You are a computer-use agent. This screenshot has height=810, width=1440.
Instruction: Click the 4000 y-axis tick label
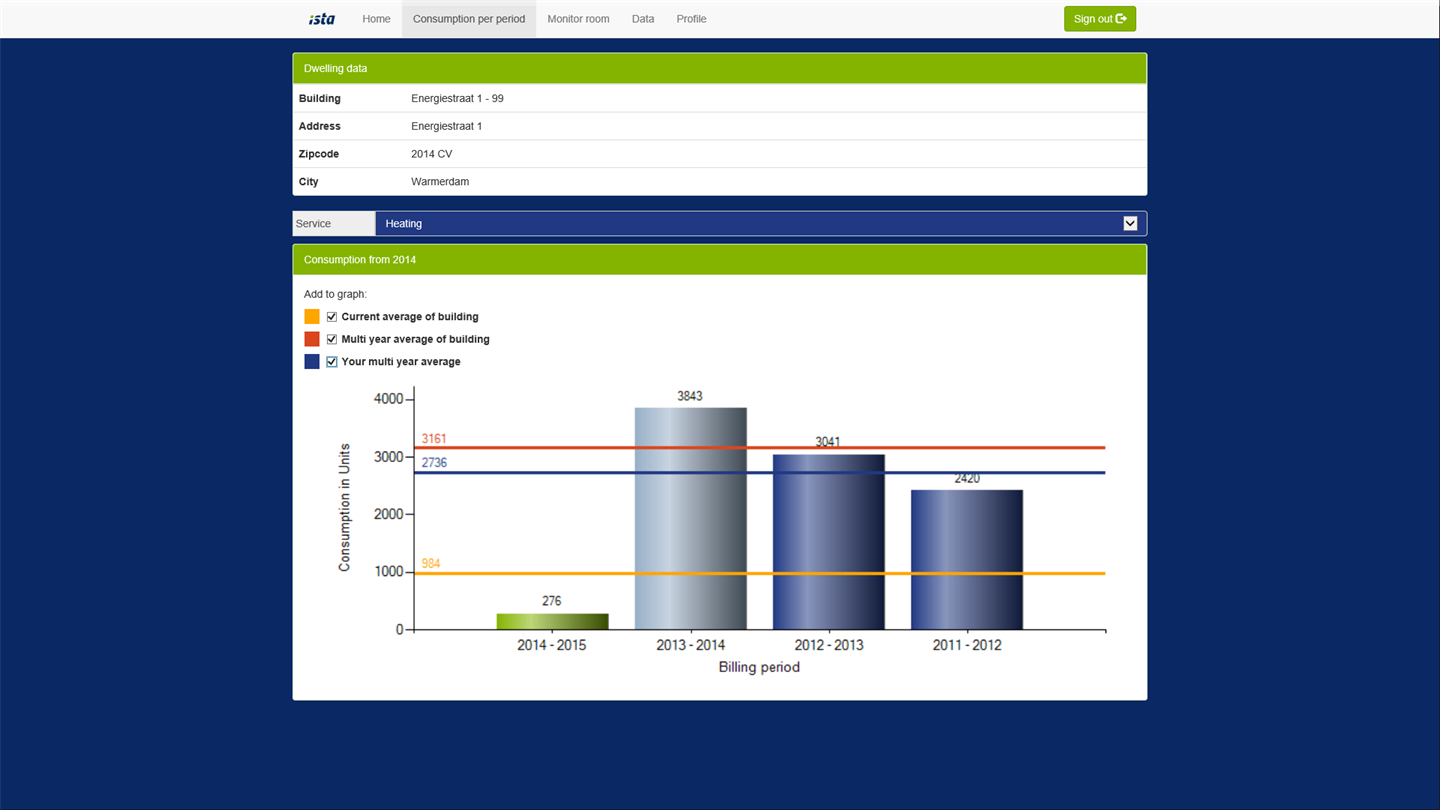[388, 399]
